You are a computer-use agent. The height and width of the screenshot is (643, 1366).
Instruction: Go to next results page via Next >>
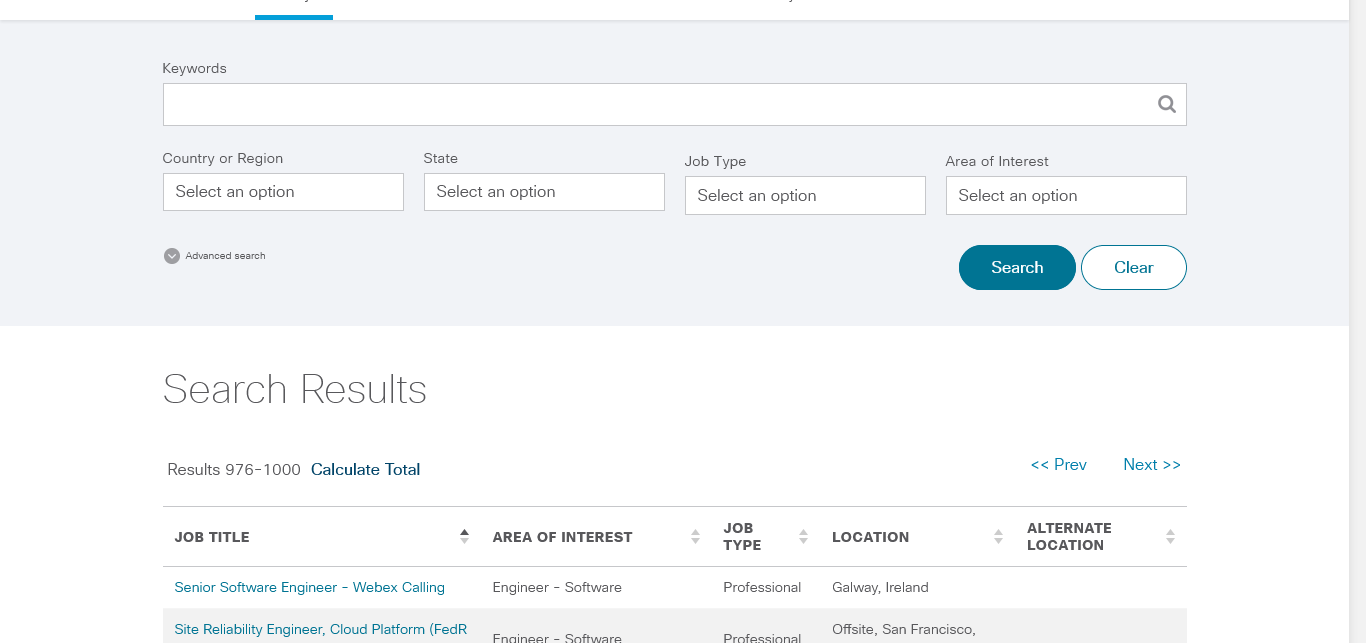tap(1151, 464)
